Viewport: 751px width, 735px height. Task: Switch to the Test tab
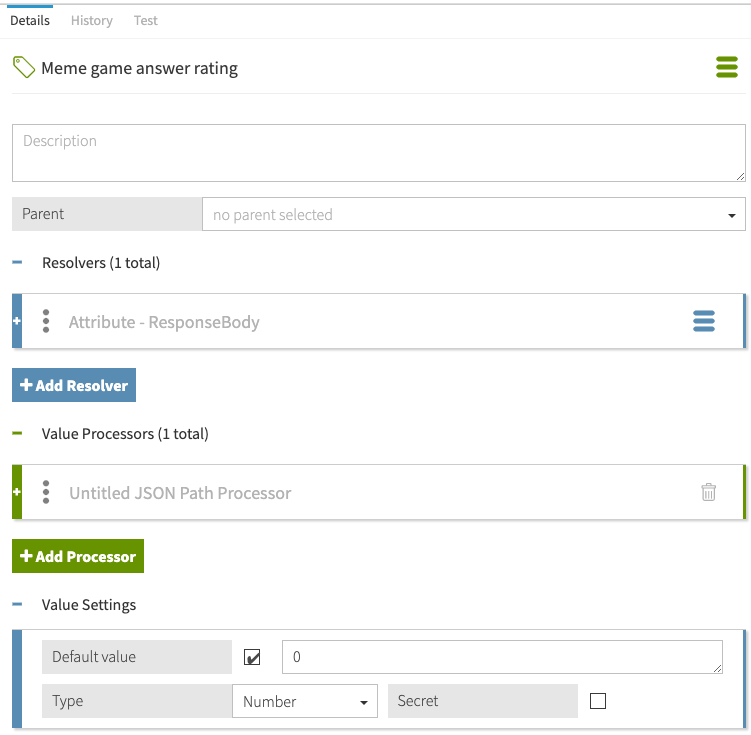point(145,20)
